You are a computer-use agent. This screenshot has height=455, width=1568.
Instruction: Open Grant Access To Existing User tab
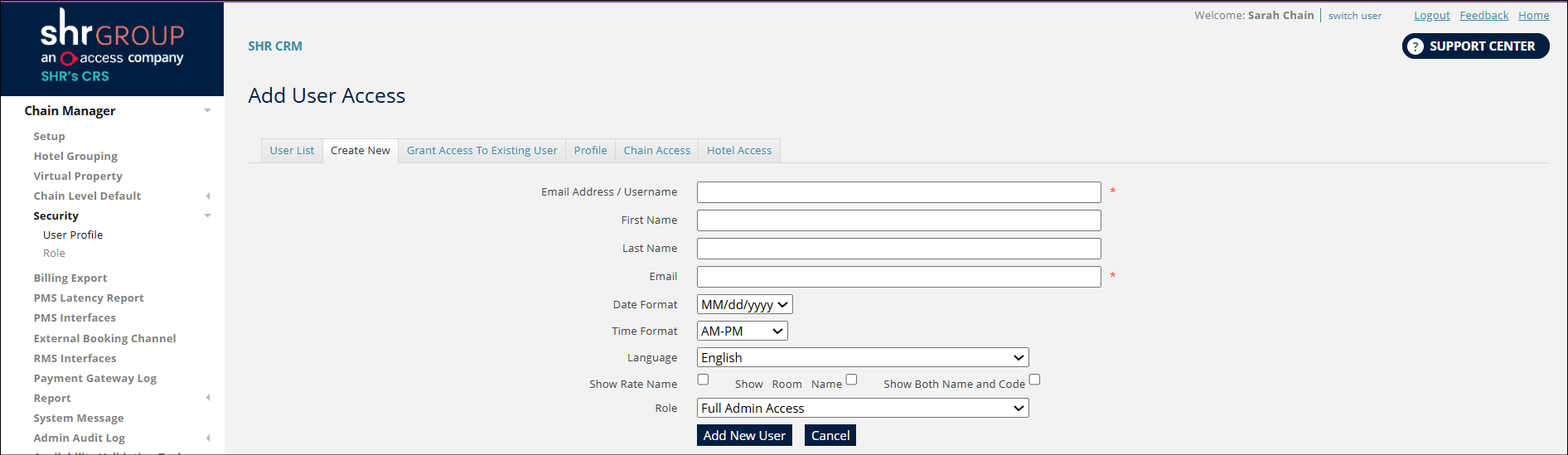click(482, 150)
